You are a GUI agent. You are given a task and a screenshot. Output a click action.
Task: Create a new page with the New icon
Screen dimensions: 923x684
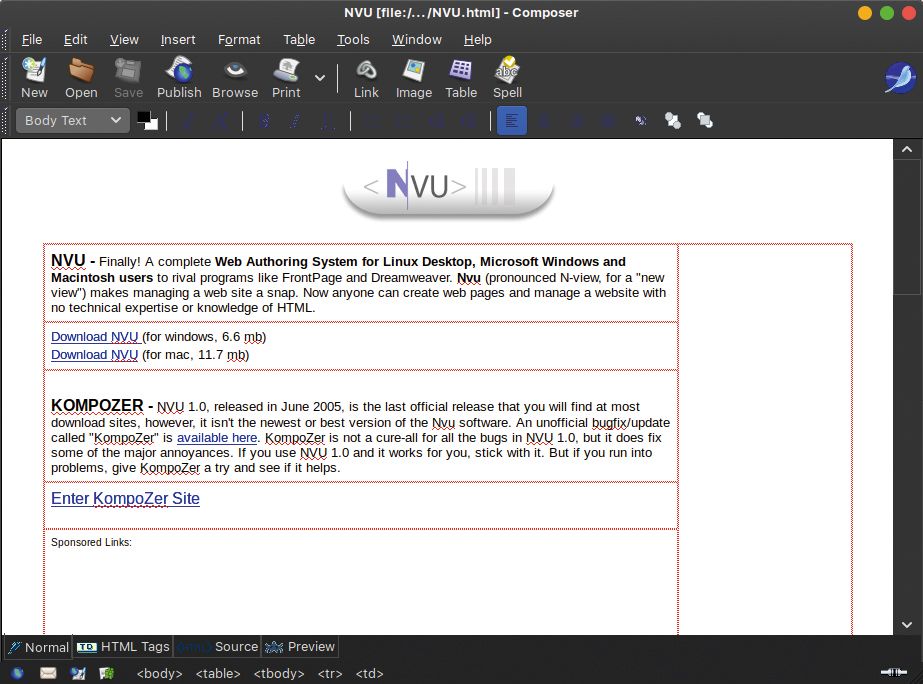[x=33, y=77]
